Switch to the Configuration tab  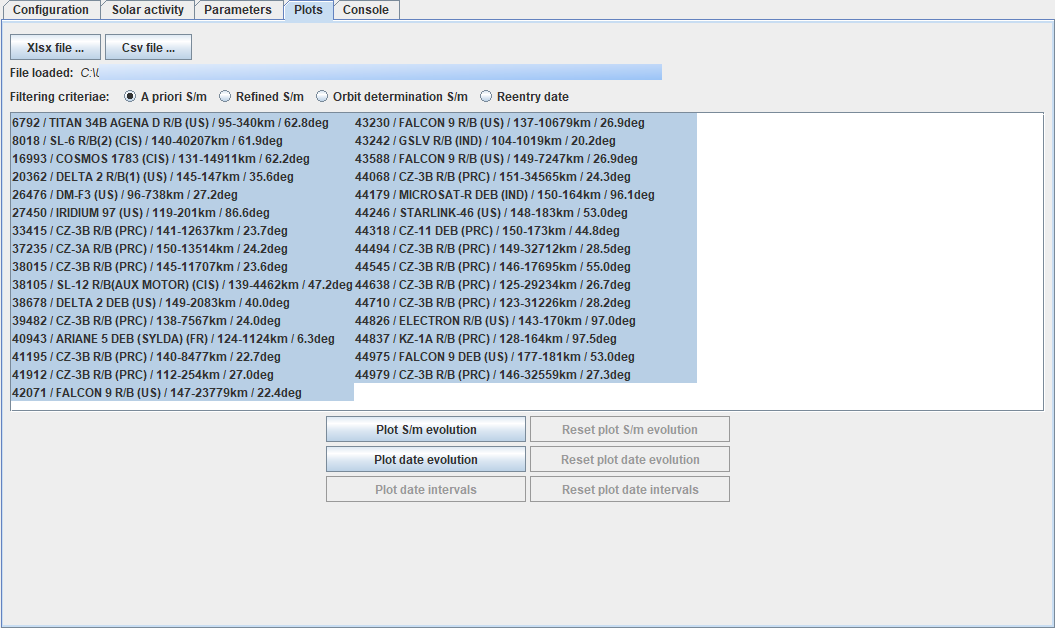click(50, 10)
